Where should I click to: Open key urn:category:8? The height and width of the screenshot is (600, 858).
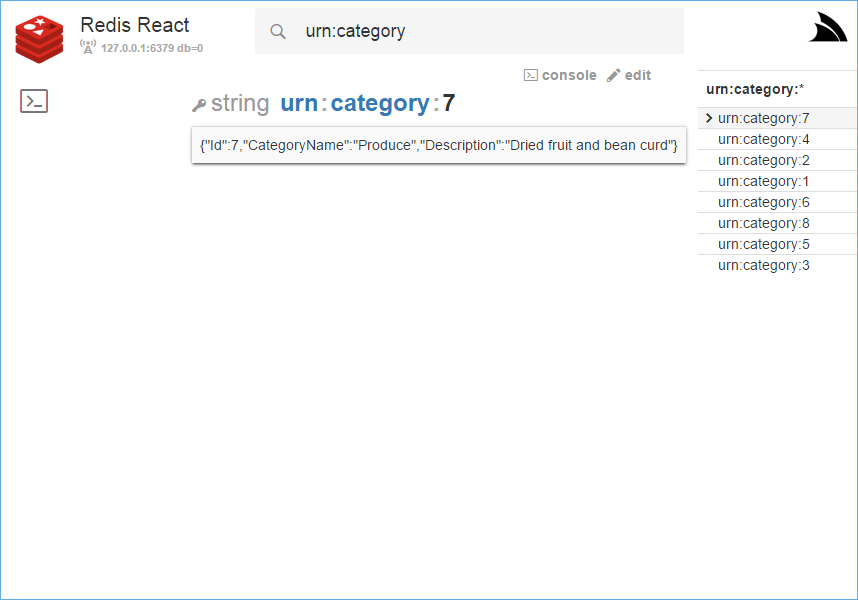click(x=764, y=223)
